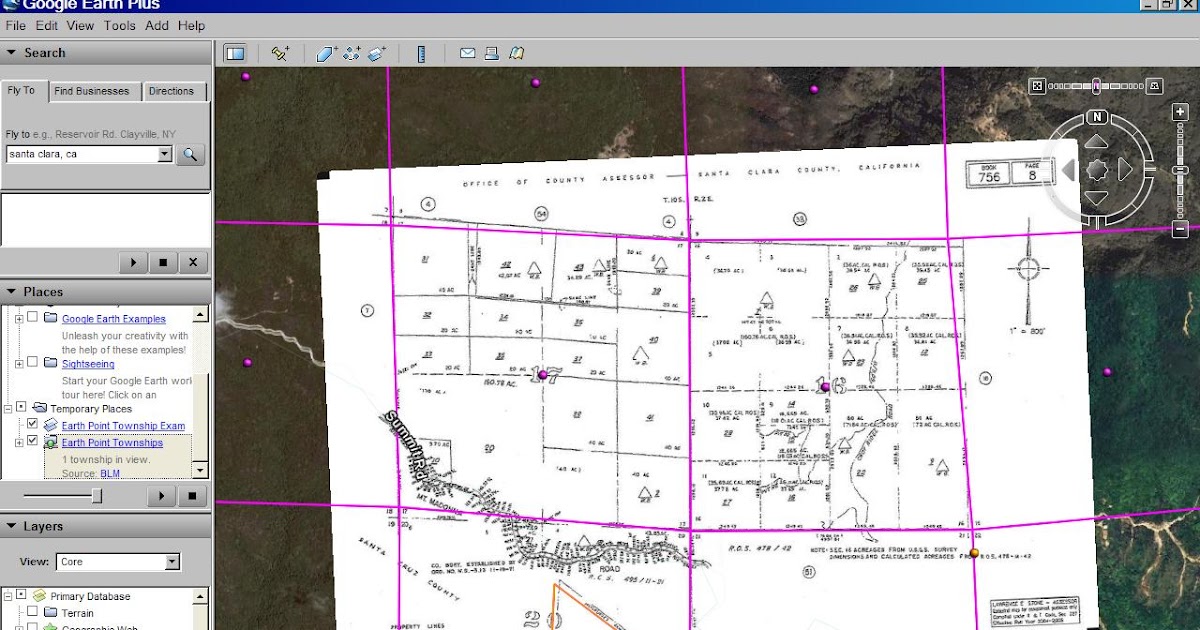Pan left with navigation compass arrow
Image resolution: width=1200 pixels, height=630 pixels.
pos(1068,170)
